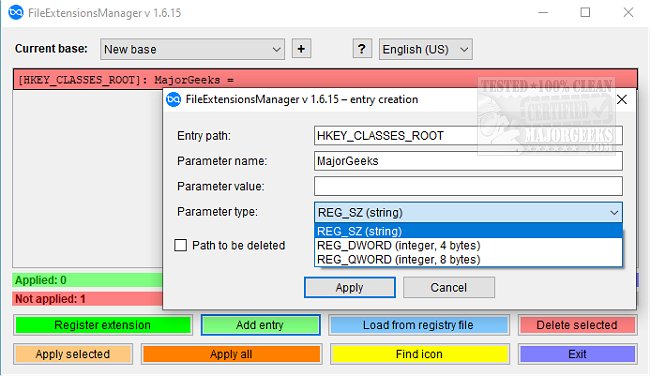Screen dimensions: 650x376
Task: Choose REG_DWORD (integer, 4 bytes) option
Action: coord(468,245)
